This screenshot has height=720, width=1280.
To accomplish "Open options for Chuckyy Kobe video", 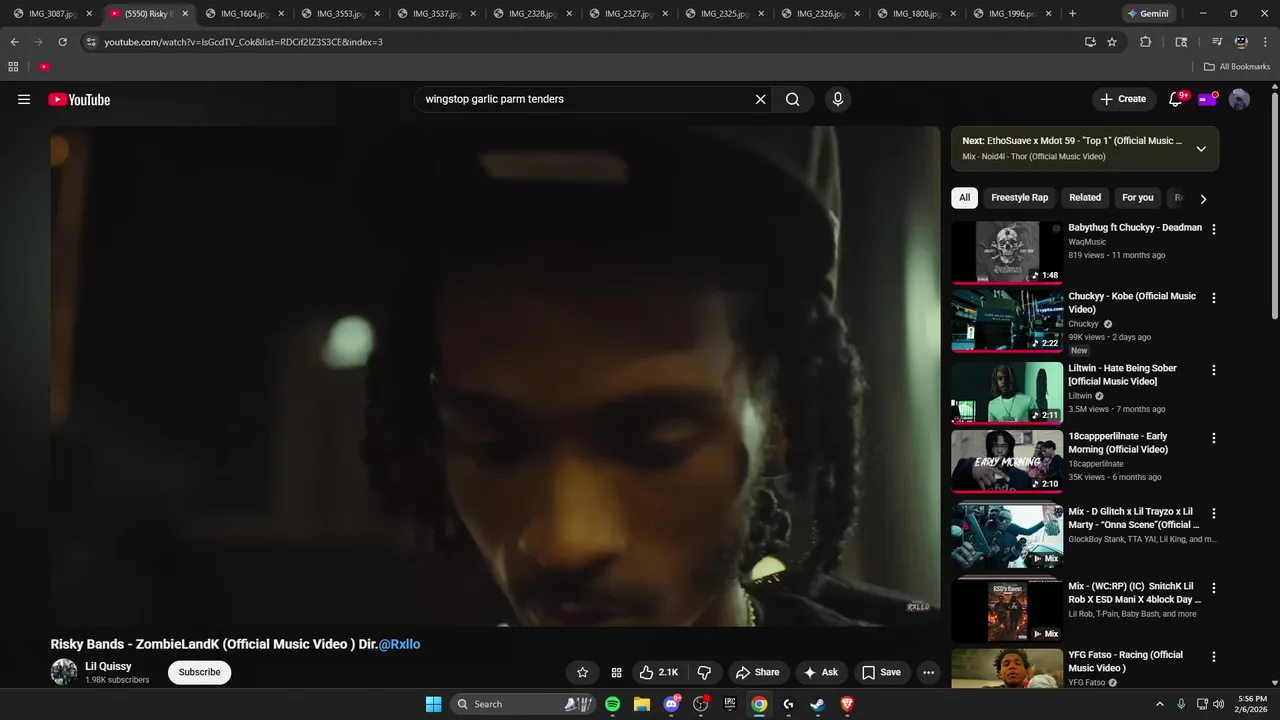I will click(x=1214, y=298).
